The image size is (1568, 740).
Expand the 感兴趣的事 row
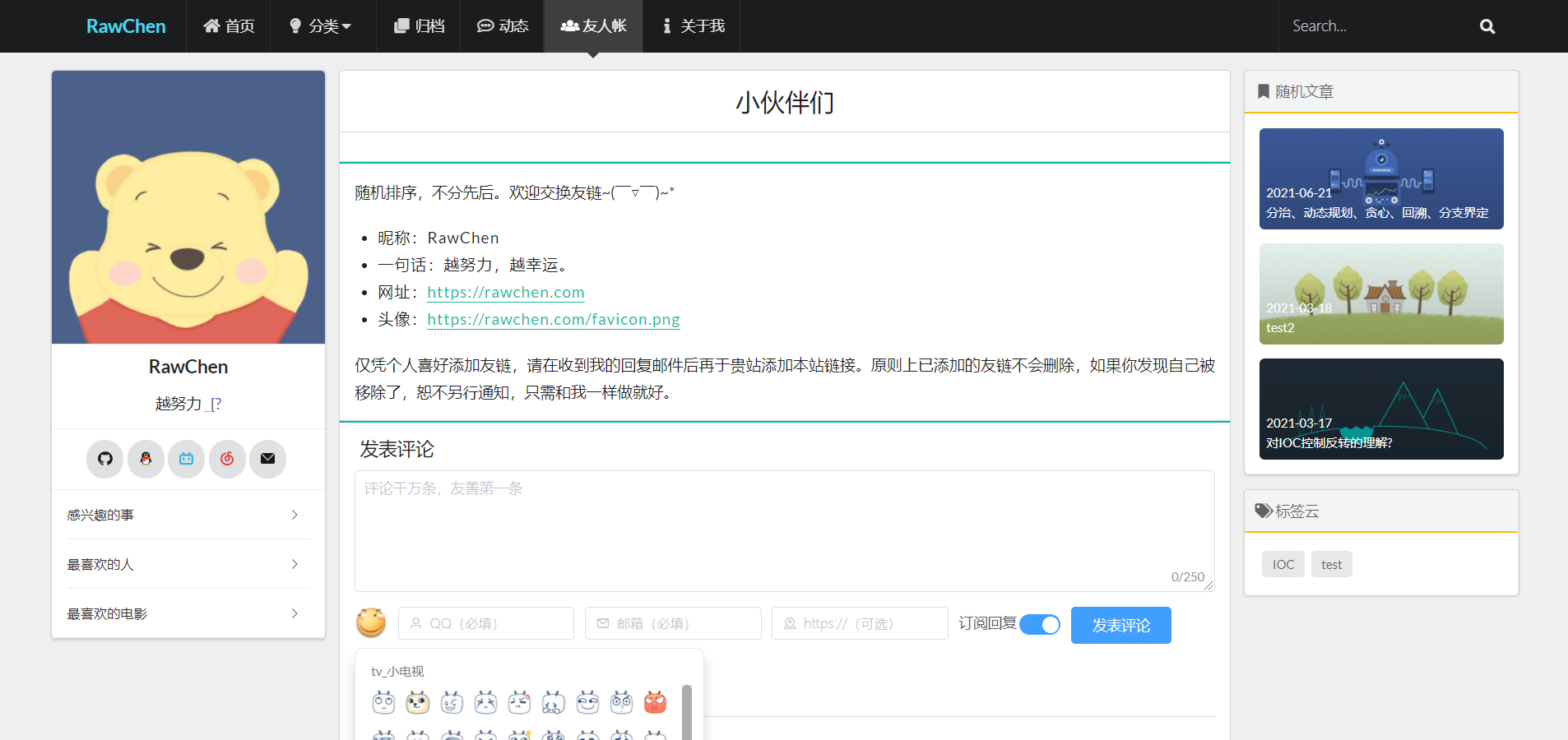point(188,515)
